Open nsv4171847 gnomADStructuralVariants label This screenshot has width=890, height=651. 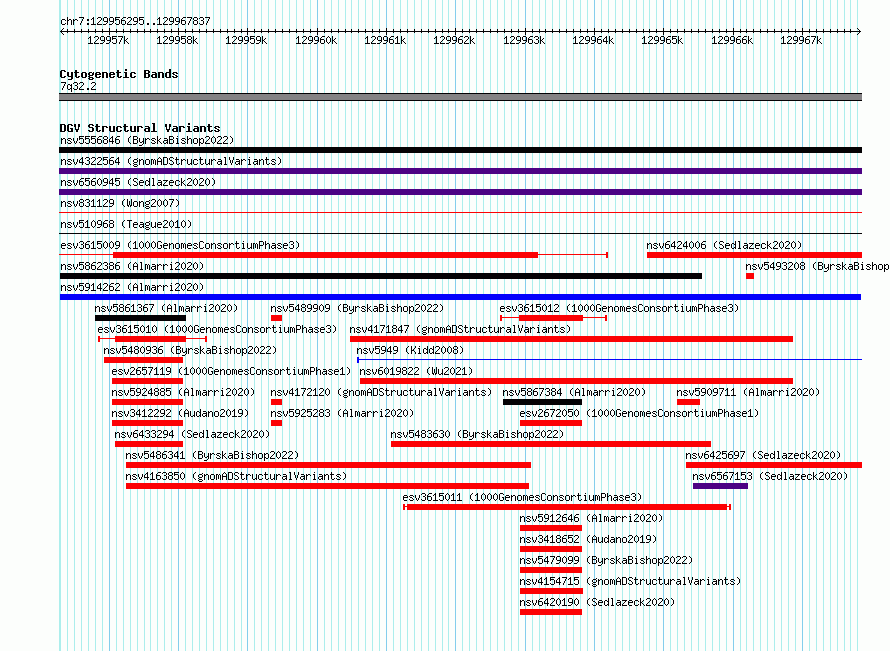(x=460, y=329)
